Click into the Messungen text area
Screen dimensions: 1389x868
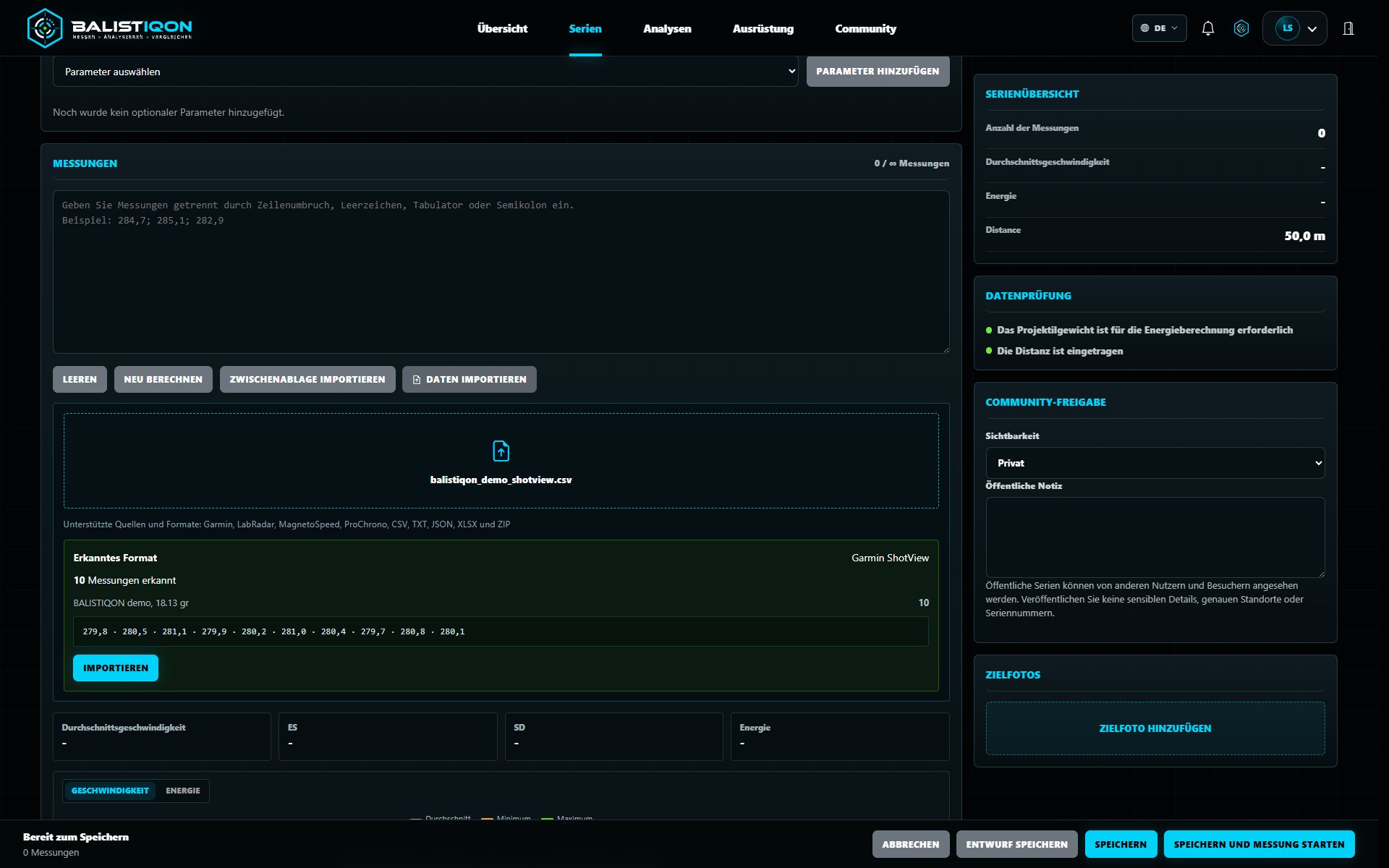(x=501, y=272)
